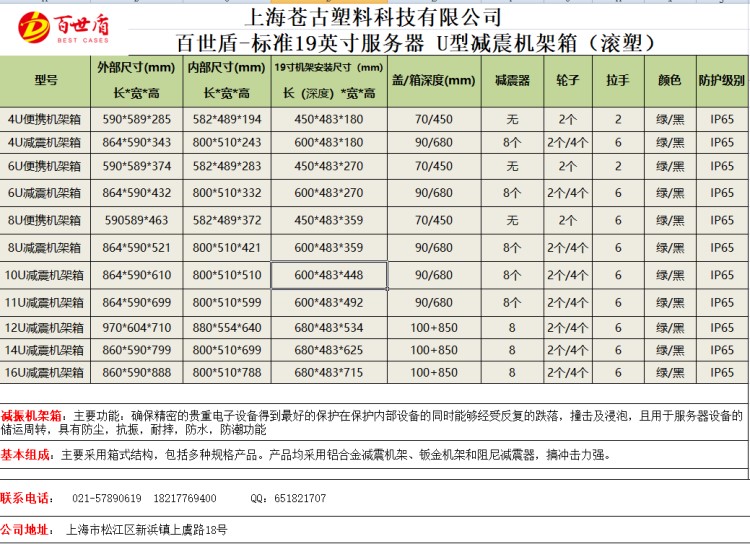Select the 公司地址 address text
Viewport: 750px width, 544px height.
[146, 530]
